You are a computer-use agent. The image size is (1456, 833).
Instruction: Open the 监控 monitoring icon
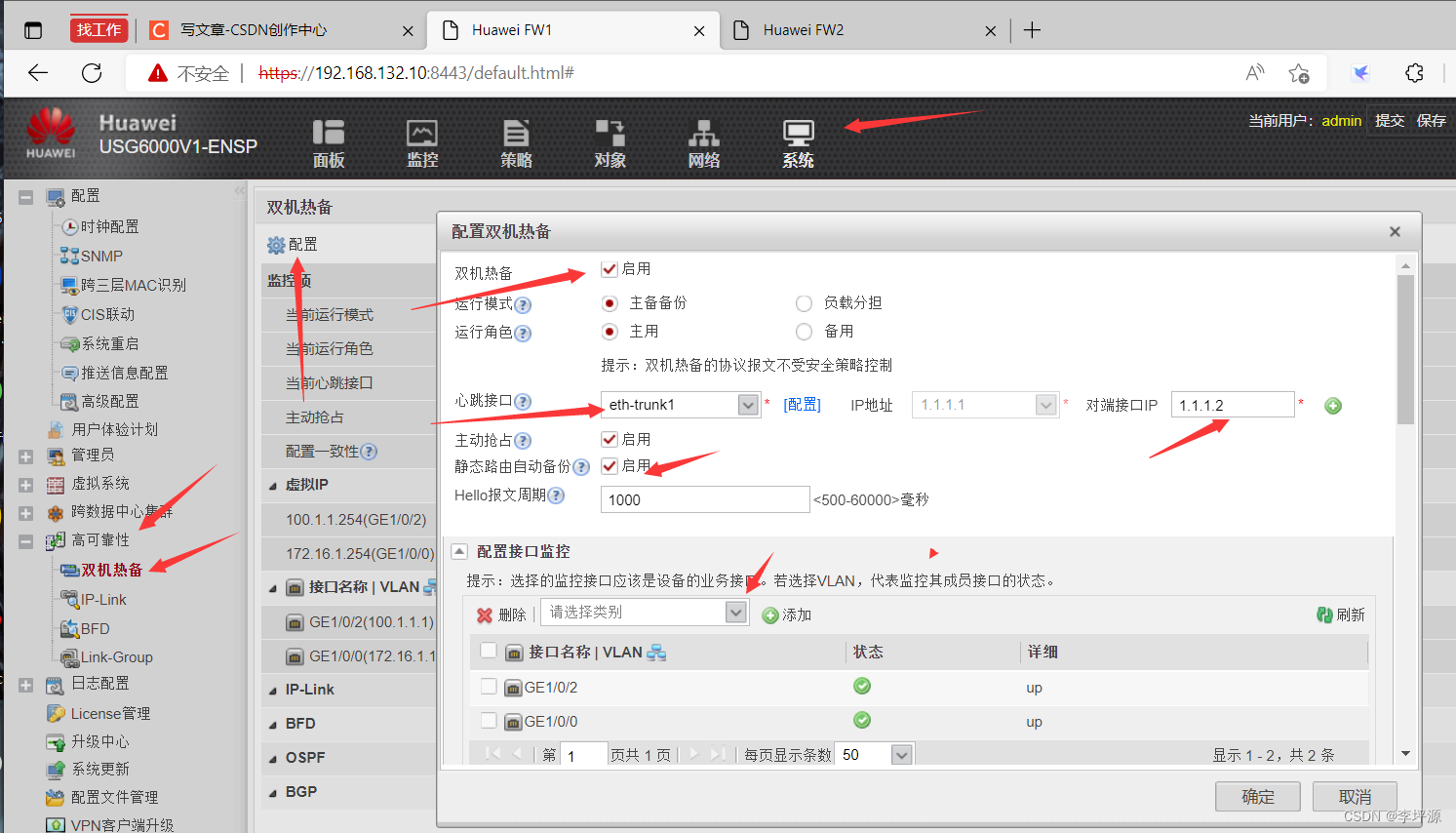click(422, 143)
